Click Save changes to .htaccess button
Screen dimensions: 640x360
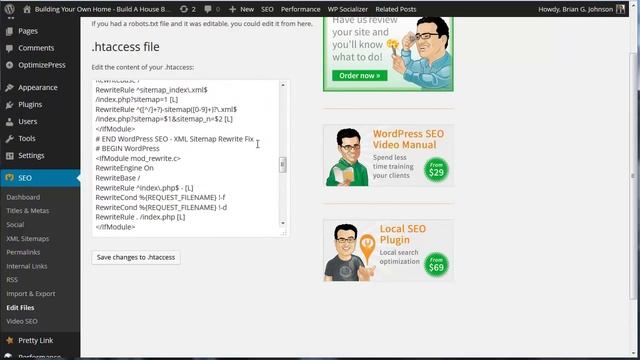pyautogui.click(x=136, y=258)
